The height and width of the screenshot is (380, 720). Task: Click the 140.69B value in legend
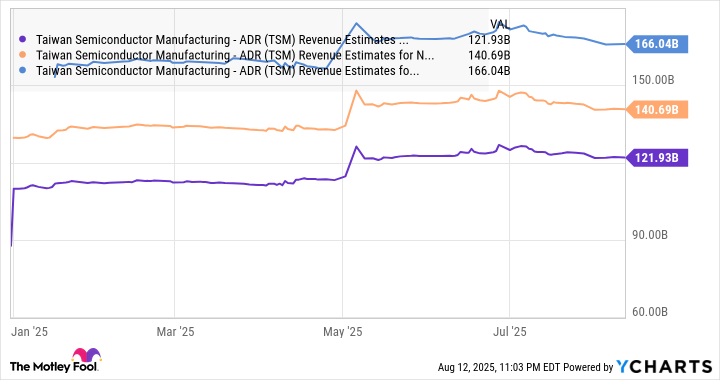489,55
